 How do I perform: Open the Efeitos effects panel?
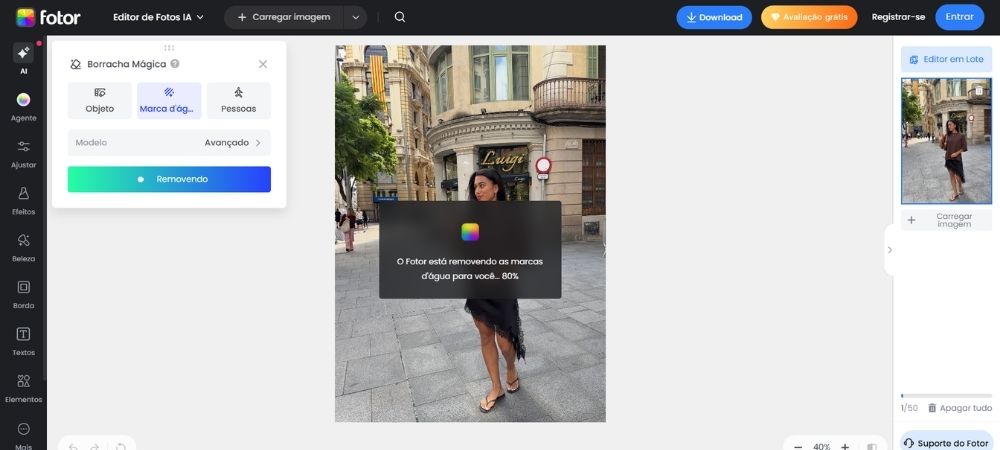[x=24, y=200]
